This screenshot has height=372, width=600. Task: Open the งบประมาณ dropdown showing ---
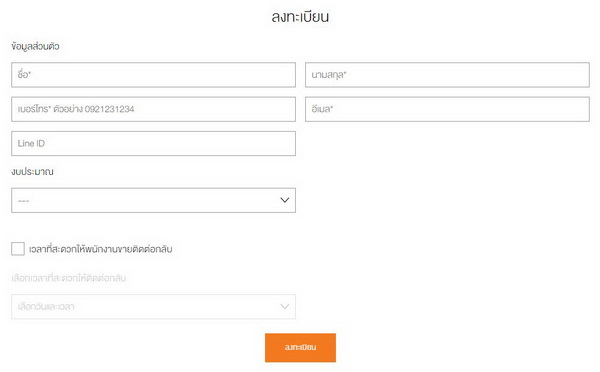[x=153, y=200]
